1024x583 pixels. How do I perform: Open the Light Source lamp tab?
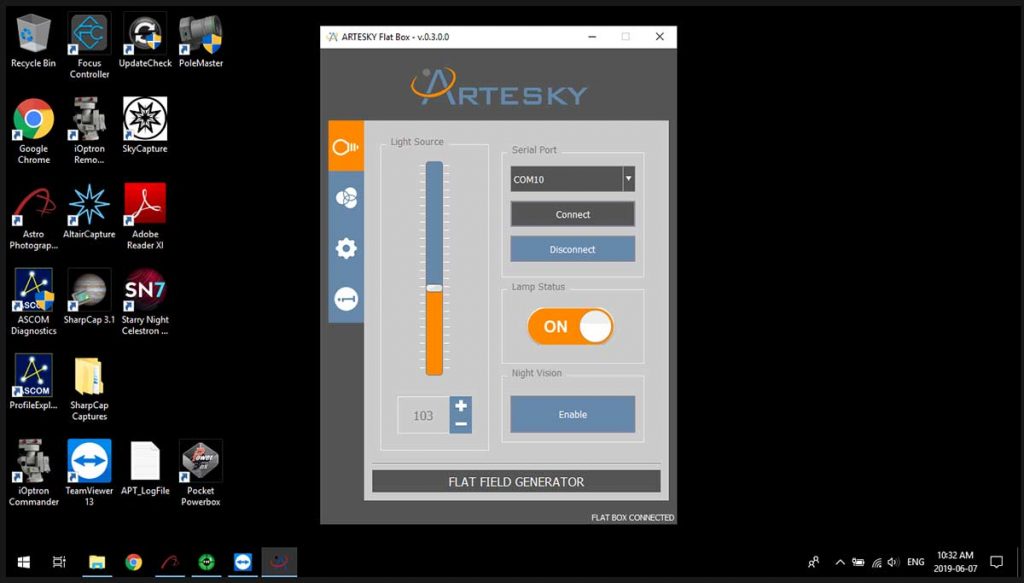tap(346, 147)
